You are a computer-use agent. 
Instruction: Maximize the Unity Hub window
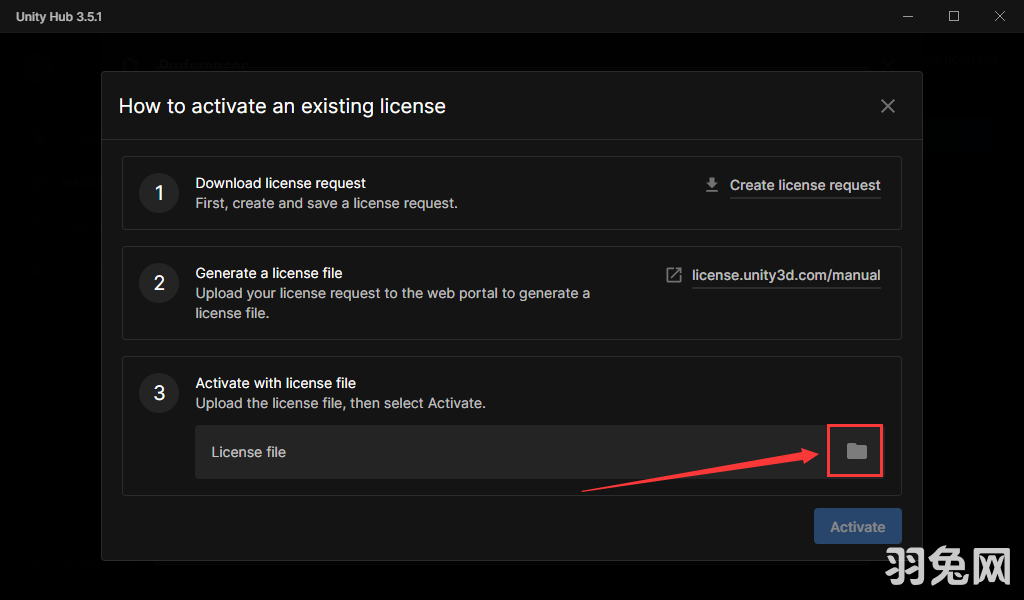click(x=954, y=16)
